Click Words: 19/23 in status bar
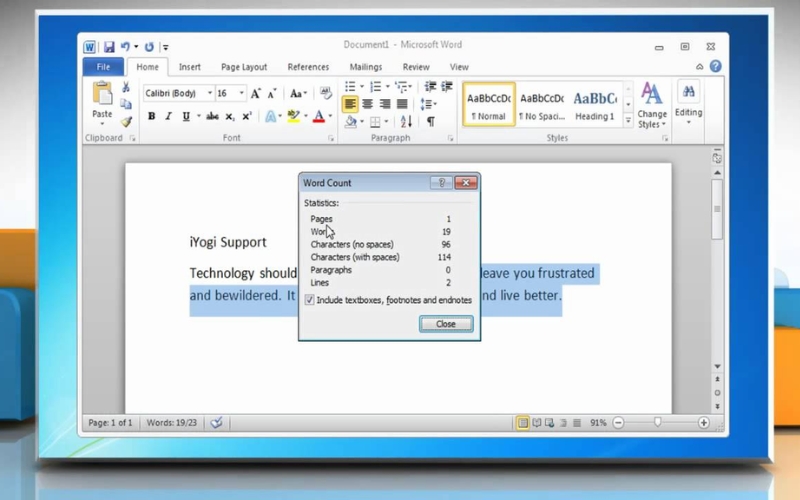The image size is (800, 500). point(171,422)
